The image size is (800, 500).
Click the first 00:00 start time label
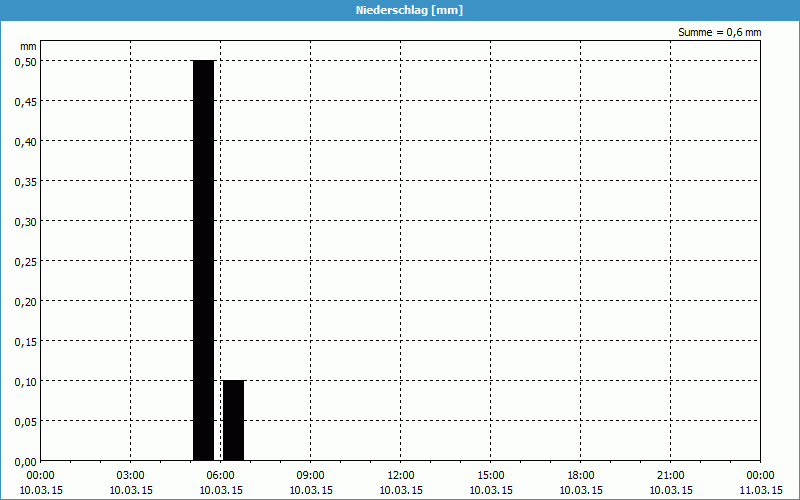coord(40,475)
